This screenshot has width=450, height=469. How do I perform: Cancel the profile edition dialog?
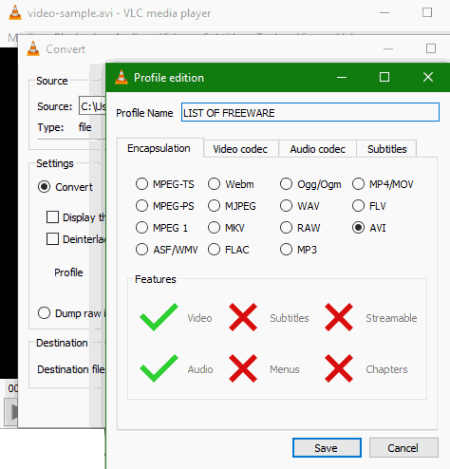pos(404,448)
